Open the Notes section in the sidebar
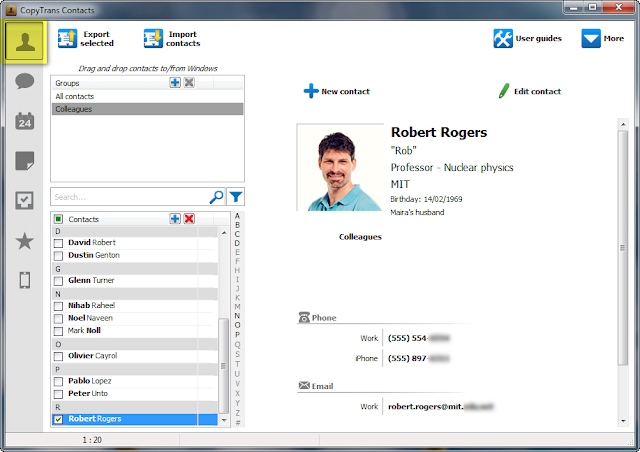The height and width of the screenshot is (452, 640). (24, 160)
